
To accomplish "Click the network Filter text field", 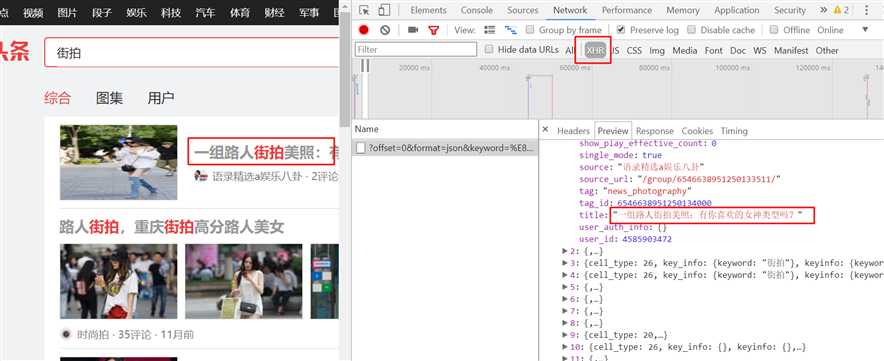I will point(416,49).
